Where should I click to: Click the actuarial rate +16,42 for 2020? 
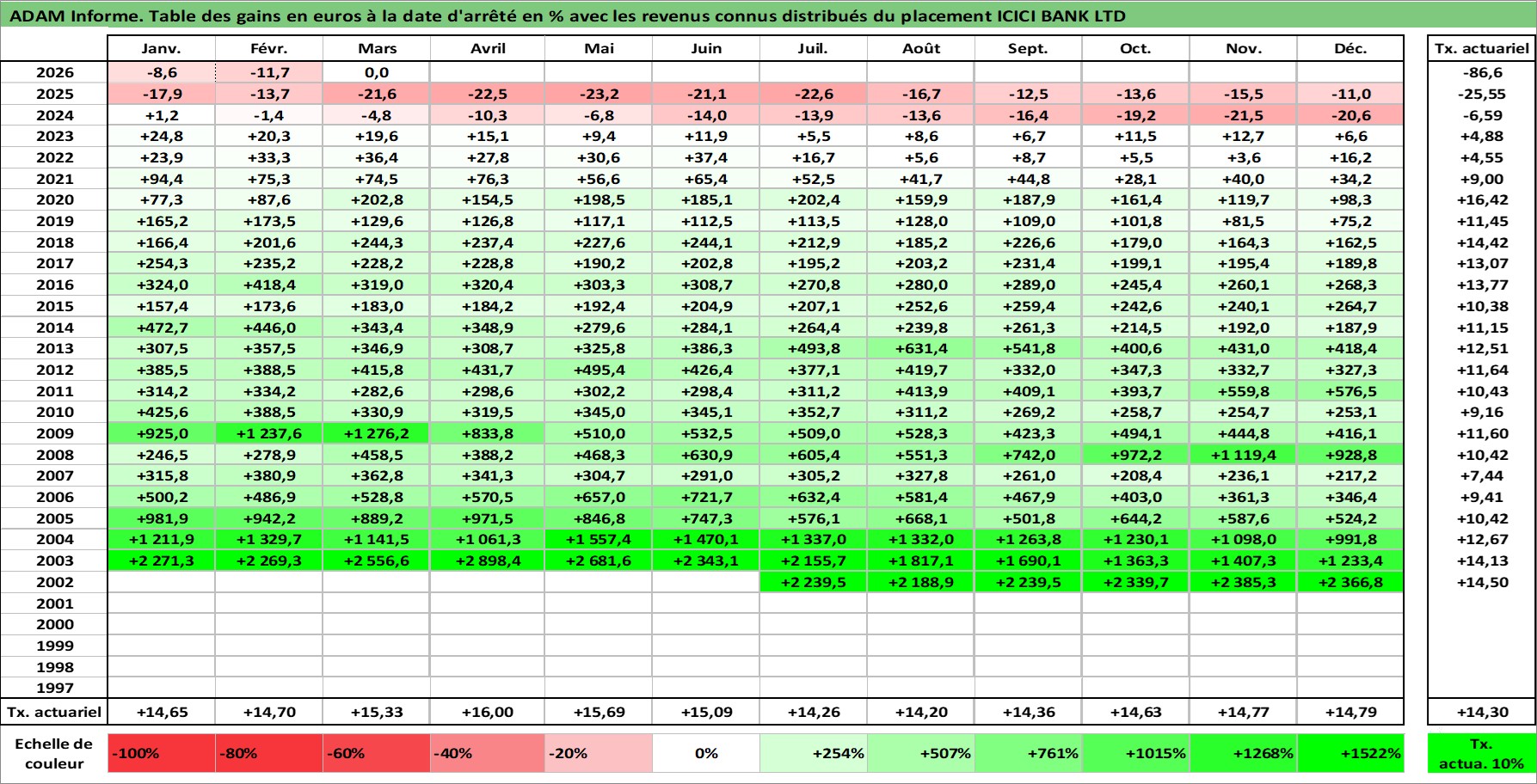tap(1481, 199)
